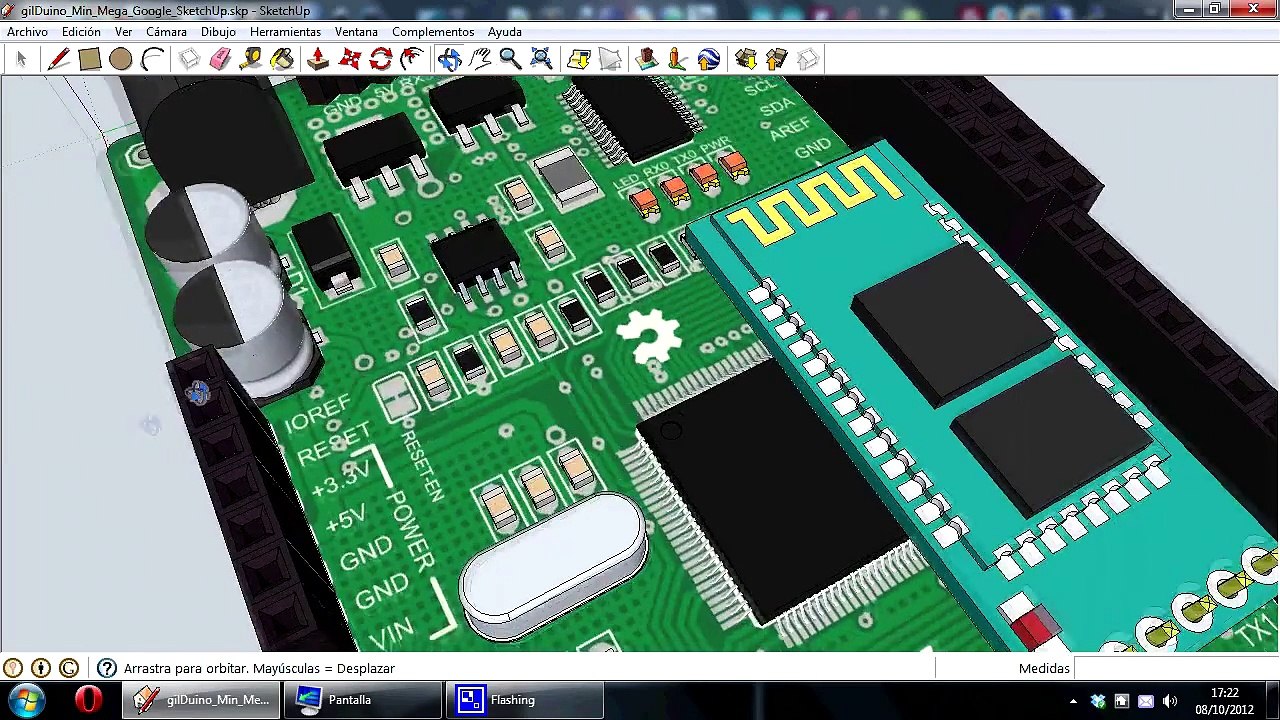Click the Previous view icon
This screenshot has height=720, width=1280.
[578, 59]
